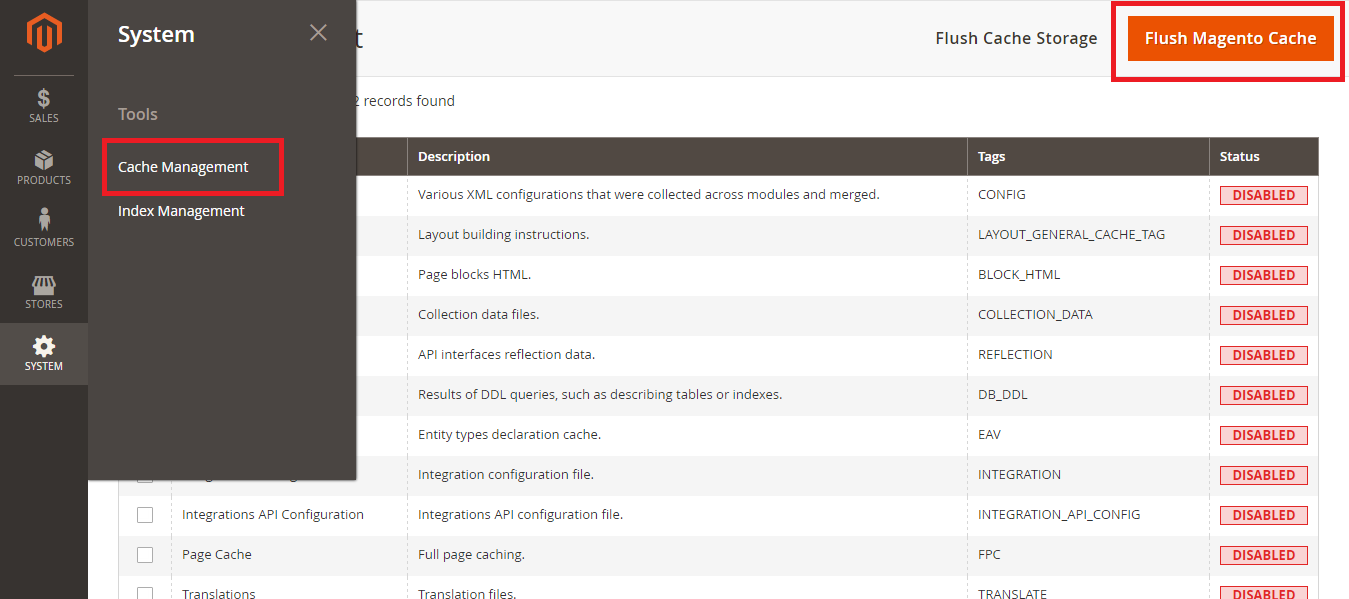This screenshot has height=599, width=1349.
Task: Click the DISABLED badge for FPC
Action: pos(1263,555)
